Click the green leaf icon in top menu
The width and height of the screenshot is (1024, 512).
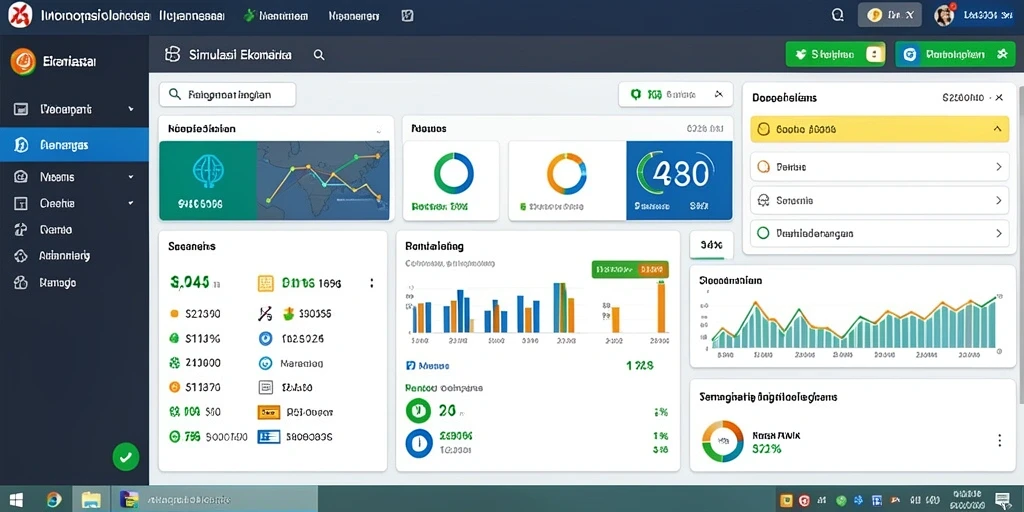(x=248, y=16)
